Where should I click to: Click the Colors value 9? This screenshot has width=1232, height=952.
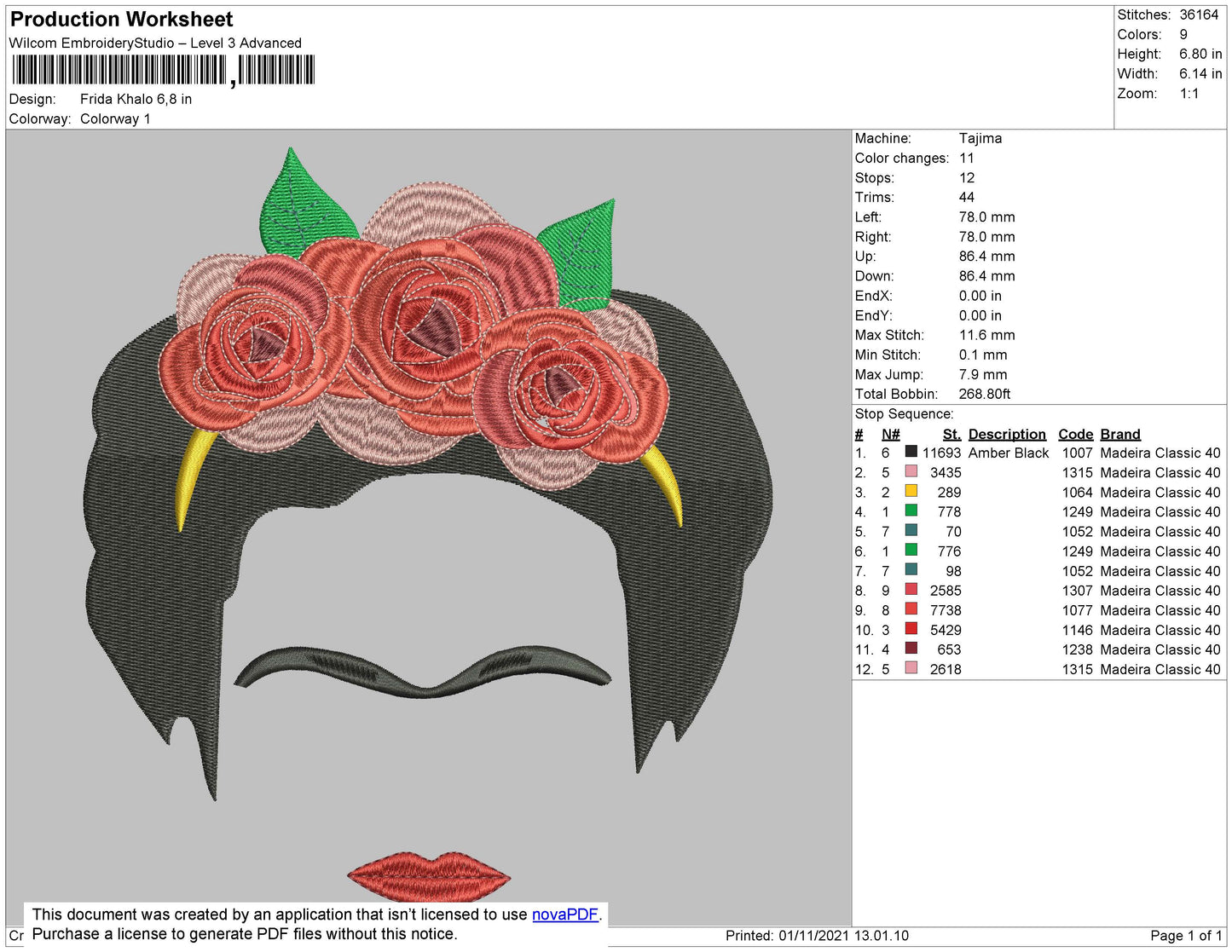[x=1183, y=34]
